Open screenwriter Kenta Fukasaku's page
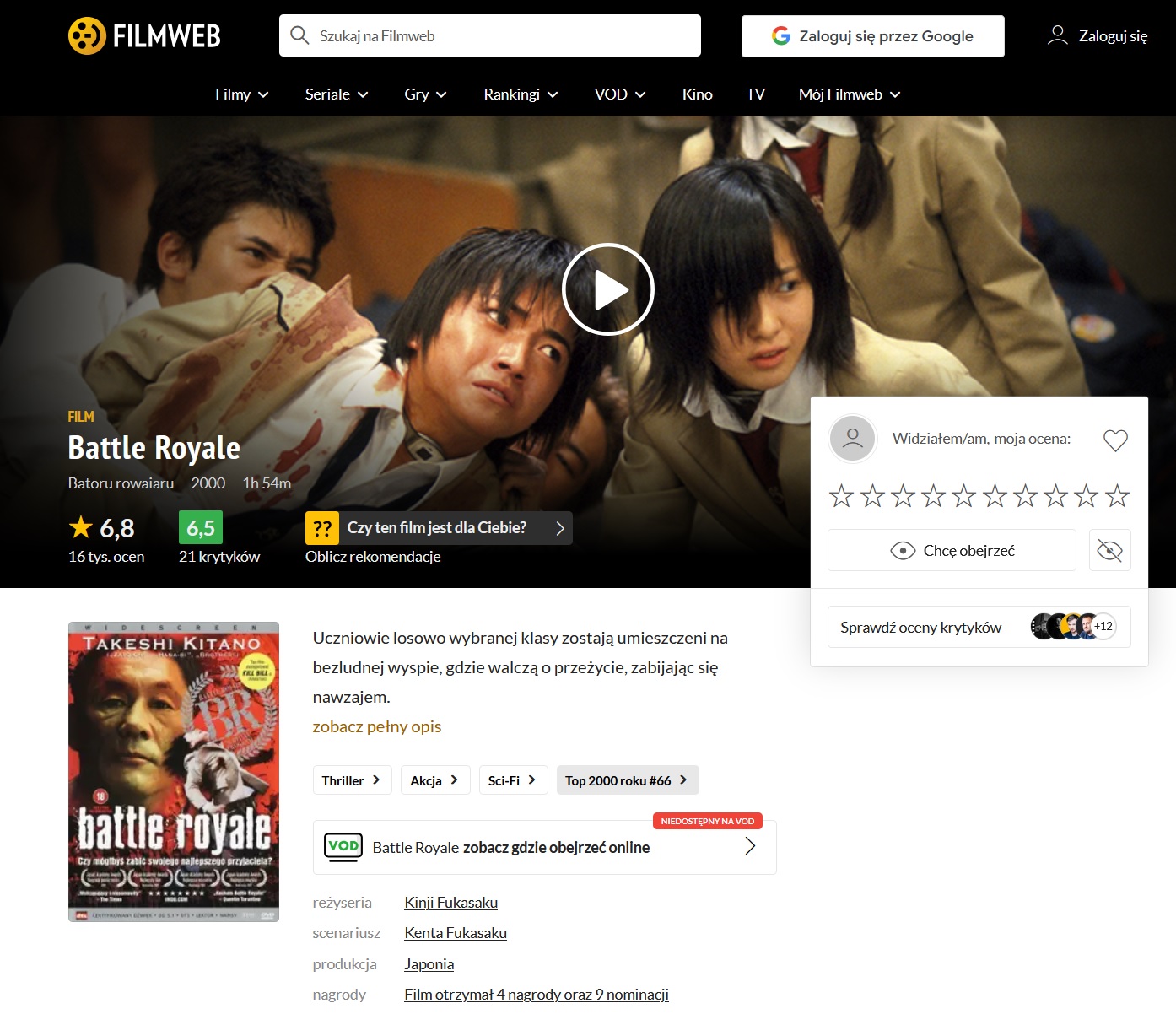Viewport: 1176px width, 1025px height. tap(456, 933)
